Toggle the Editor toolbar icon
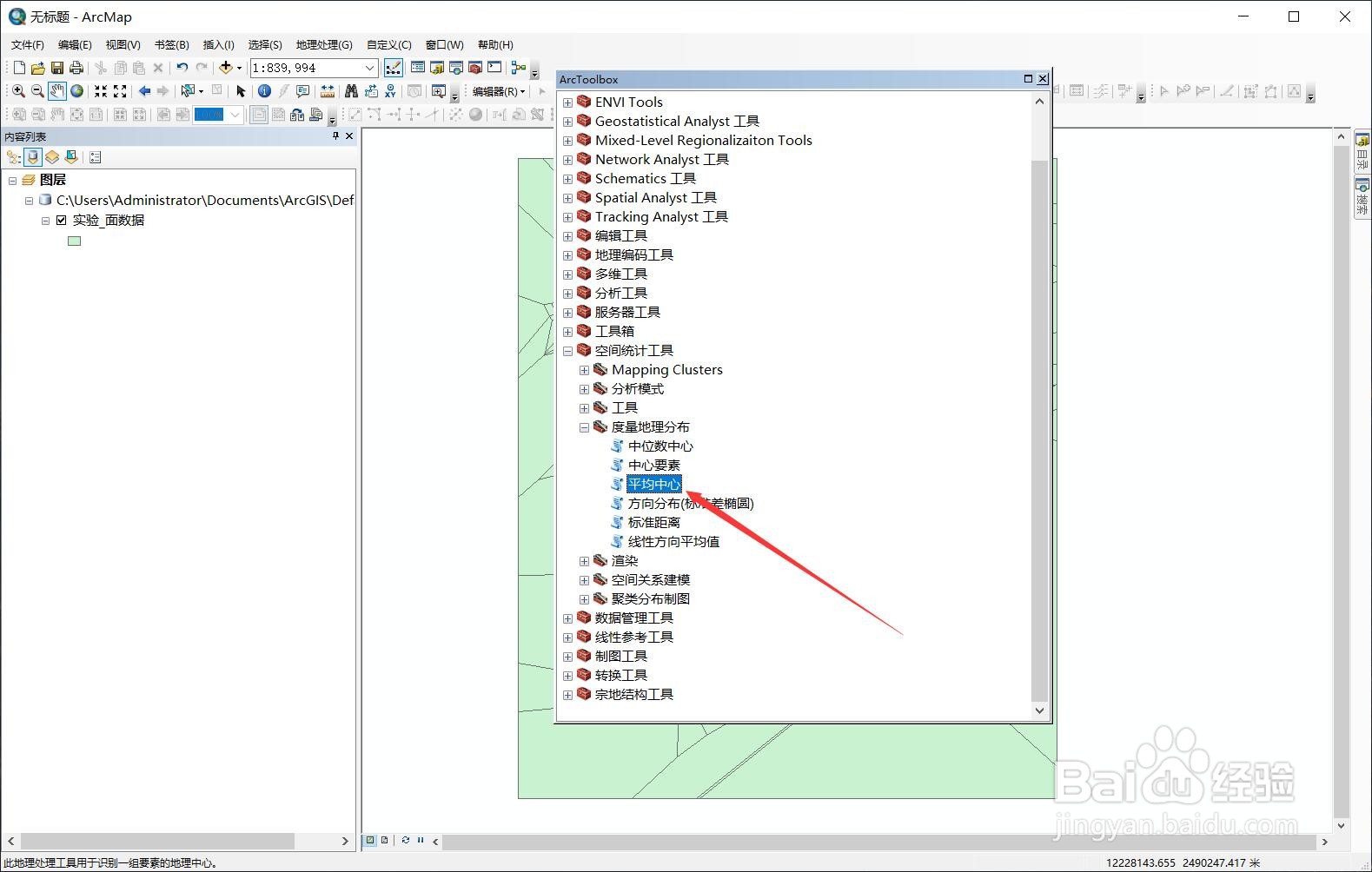Image resolution: width=1372 pixels, height=872 pixels. [394, 68]
